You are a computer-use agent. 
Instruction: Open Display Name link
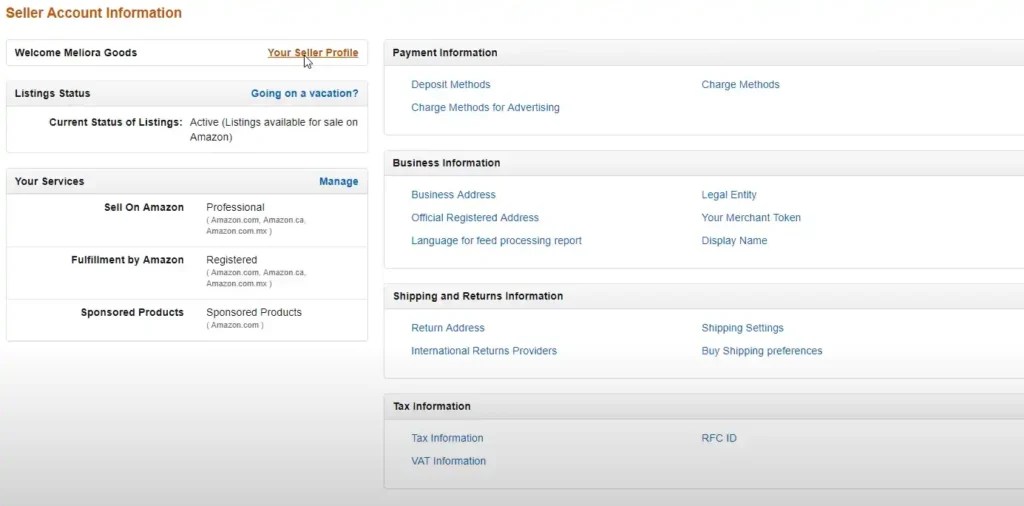tap(734, 240)
